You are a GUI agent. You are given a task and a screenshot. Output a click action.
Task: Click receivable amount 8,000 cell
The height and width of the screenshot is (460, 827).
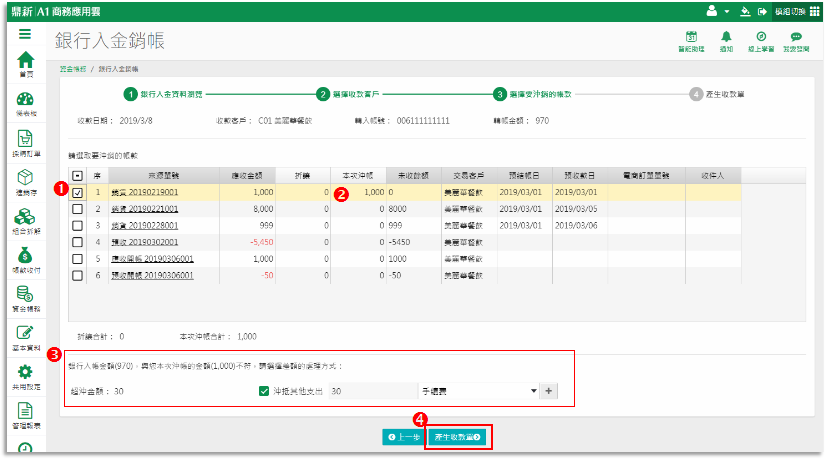[x=247, y=209]
